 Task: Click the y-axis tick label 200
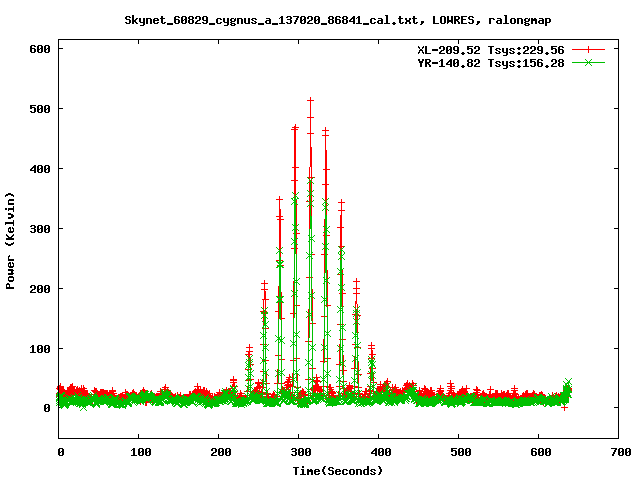coord(40,289)
